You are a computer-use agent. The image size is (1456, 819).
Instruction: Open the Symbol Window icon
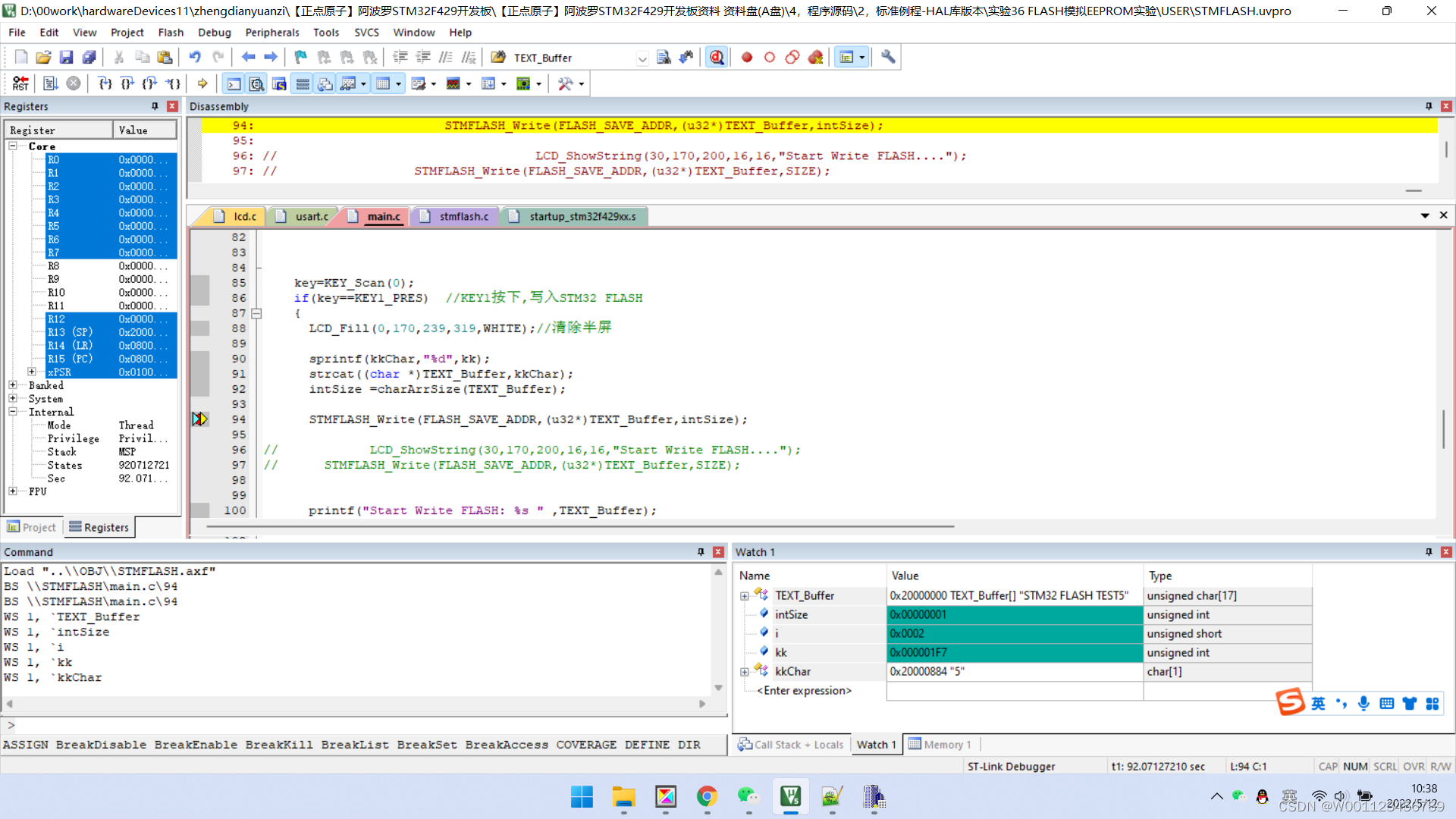pos(279,83)
